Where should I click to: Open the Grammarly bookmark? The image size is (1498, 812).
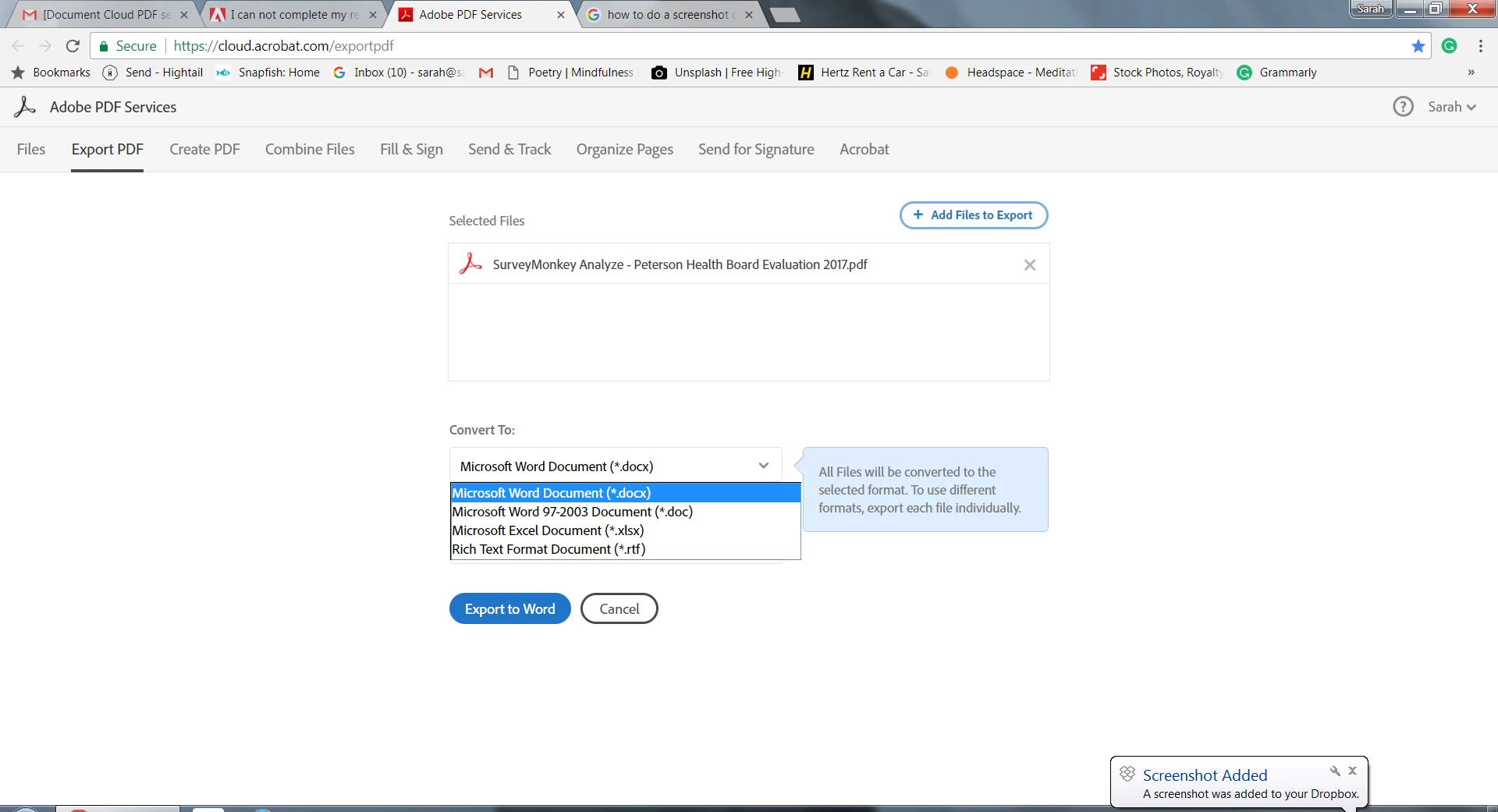point(1277,73)
